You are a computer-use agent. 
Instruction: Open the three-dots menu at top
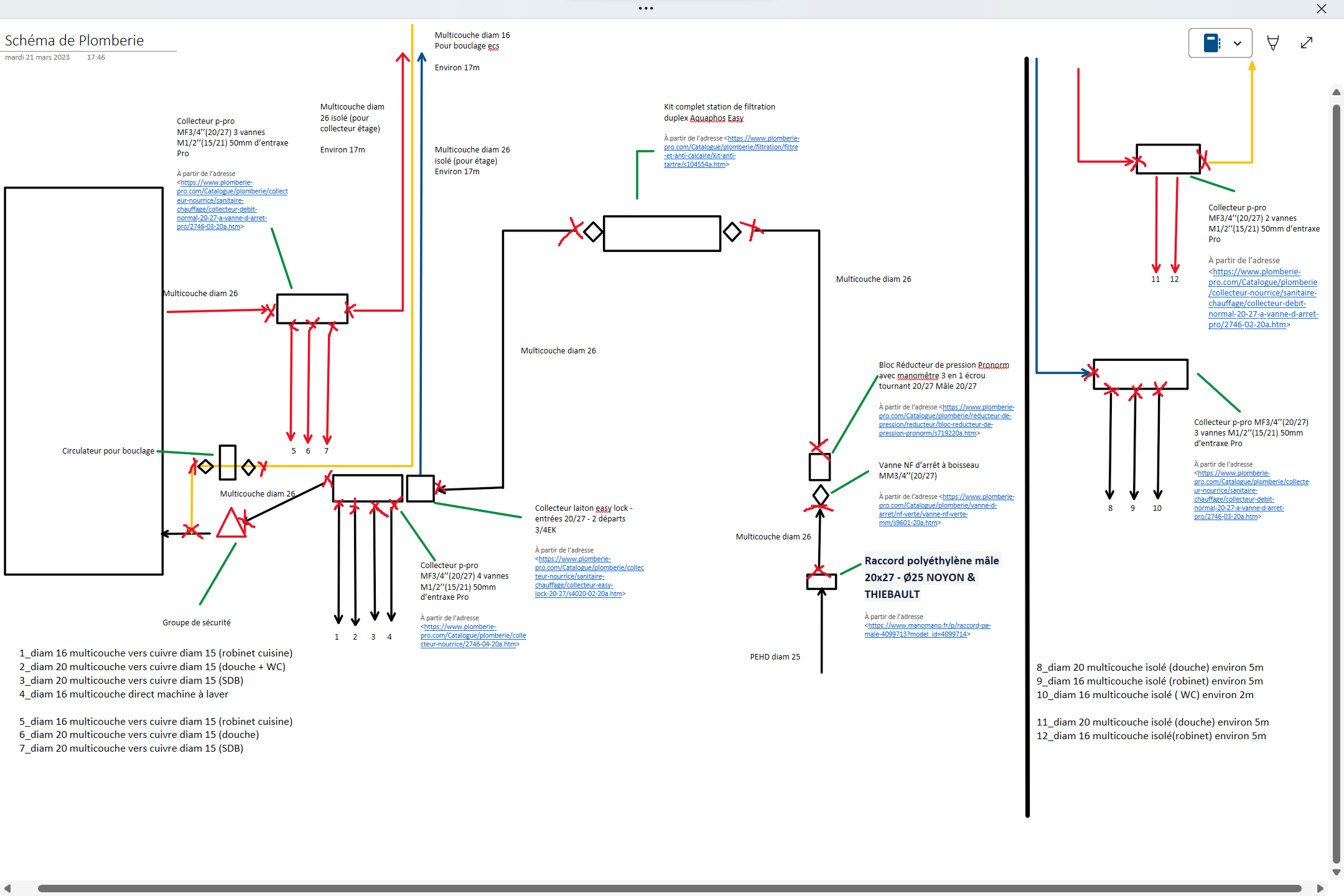click(646, 8)
